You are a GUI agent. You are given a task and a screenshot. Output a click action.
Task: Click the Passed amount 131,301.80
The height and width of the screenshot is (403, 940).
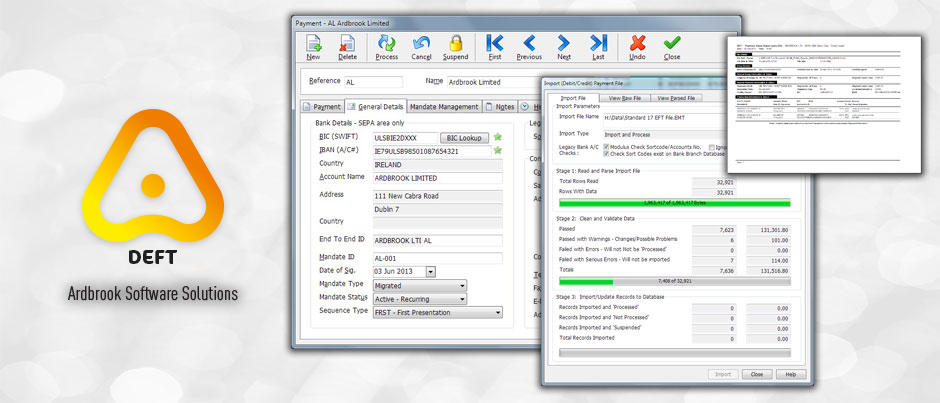768,229
